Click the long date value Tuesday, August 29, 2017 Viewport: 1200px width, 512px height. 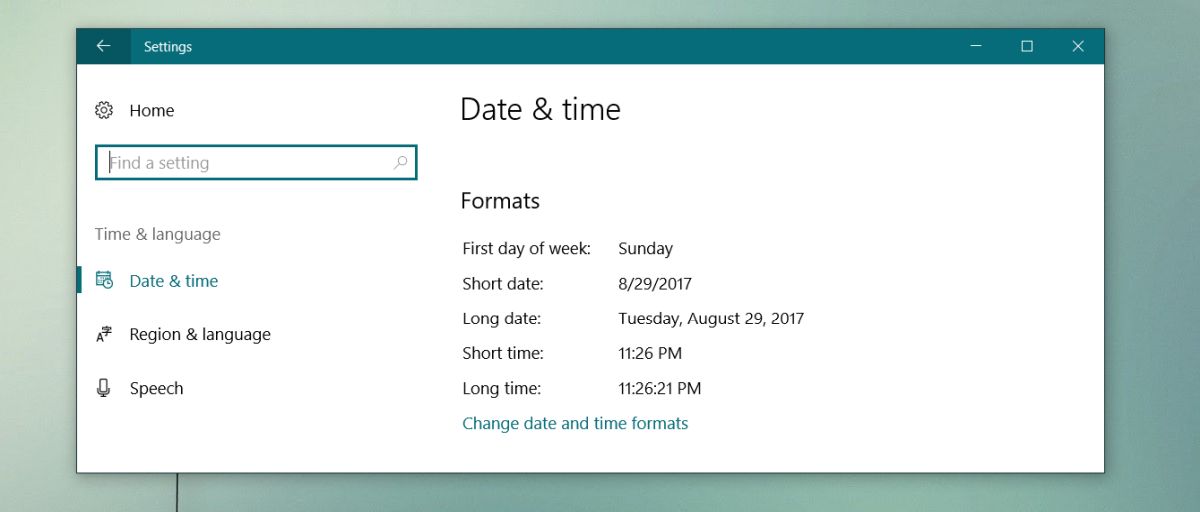pyautogui.click(x=711, y=319)
